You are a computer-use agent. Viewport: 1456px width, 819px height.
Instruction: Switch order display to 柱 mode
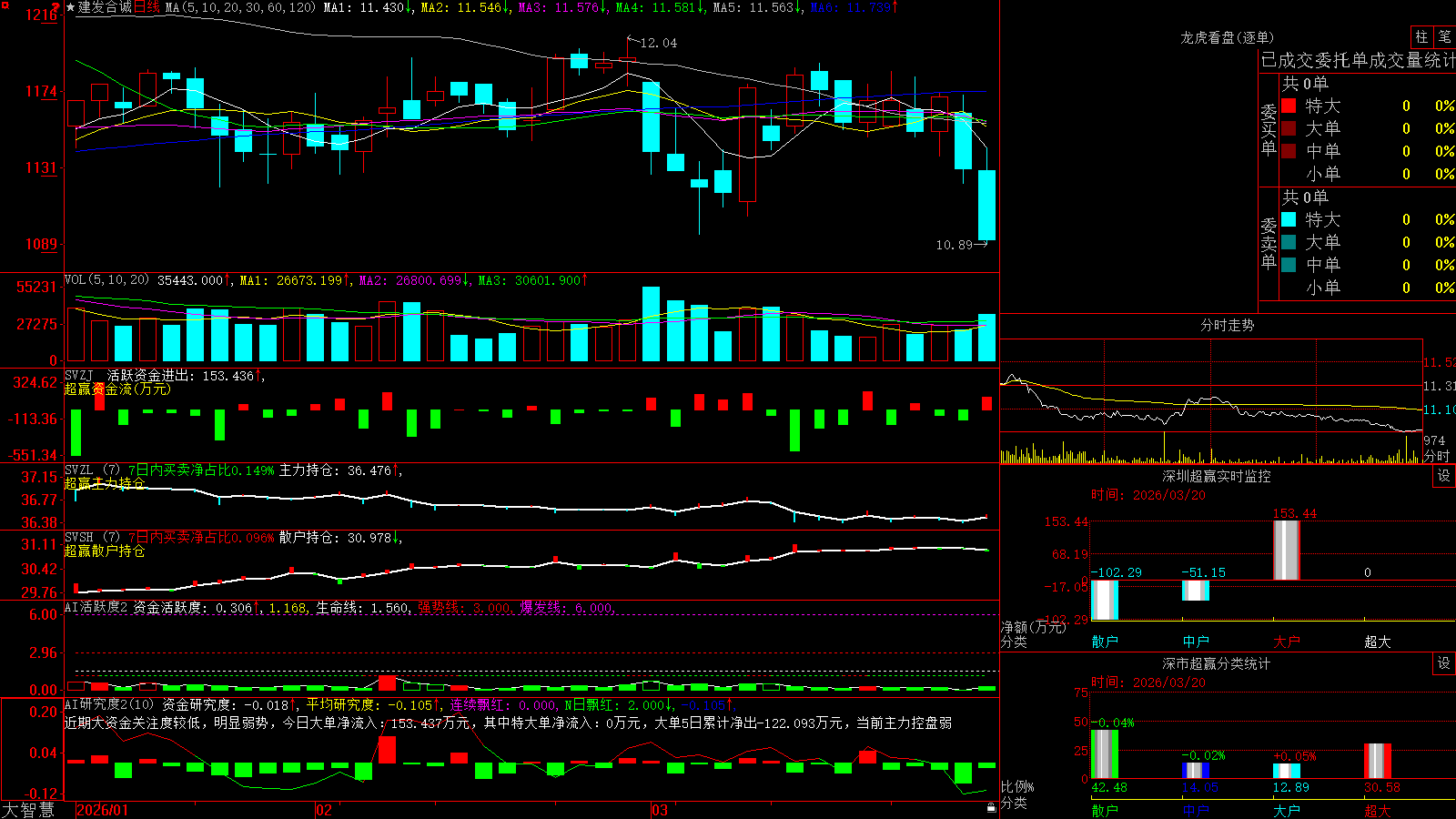click(1421, 36)
